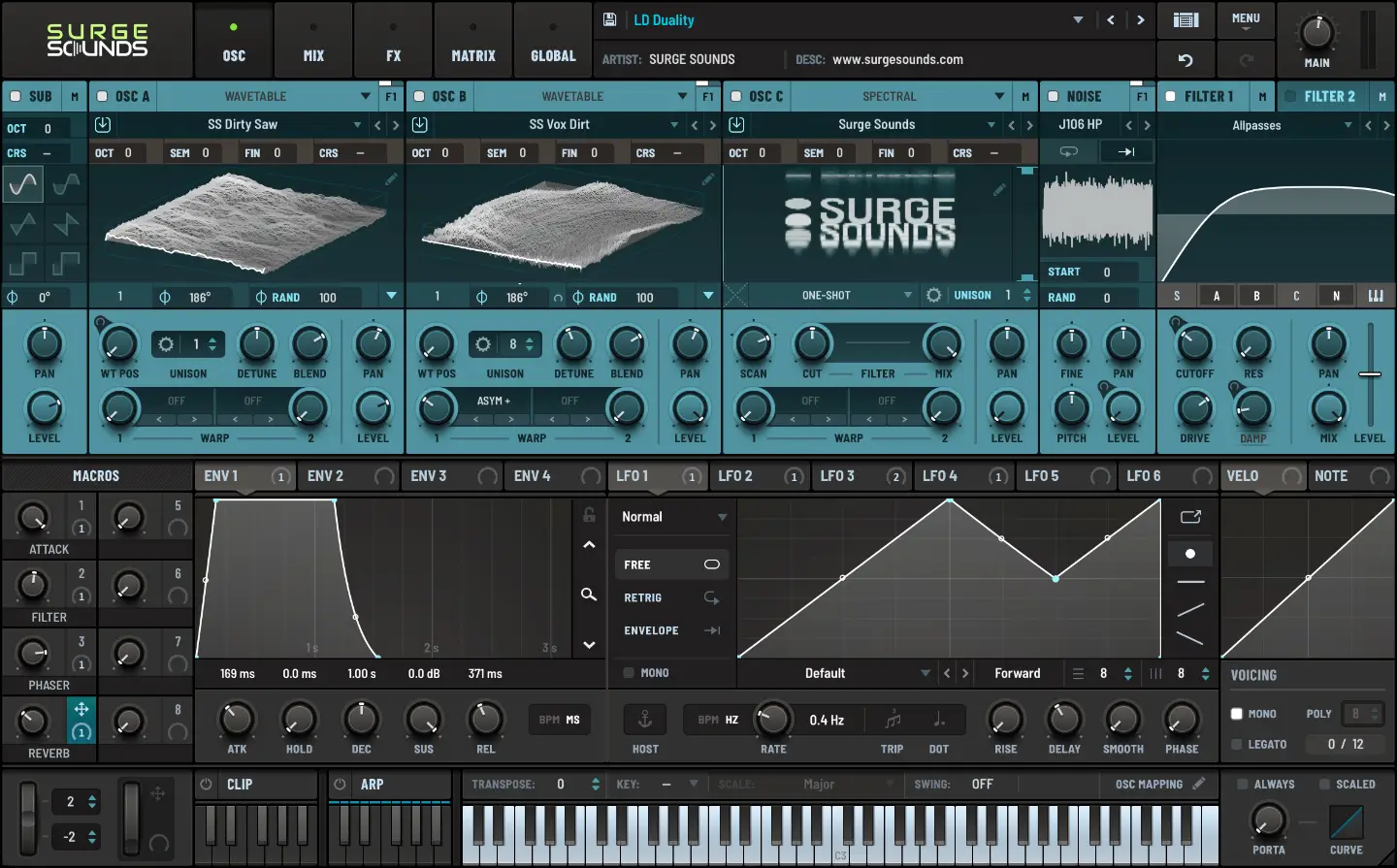1397x868 pixels.
Task: Enable LFO triplet rate icon
Action: [x=893, y=720]
